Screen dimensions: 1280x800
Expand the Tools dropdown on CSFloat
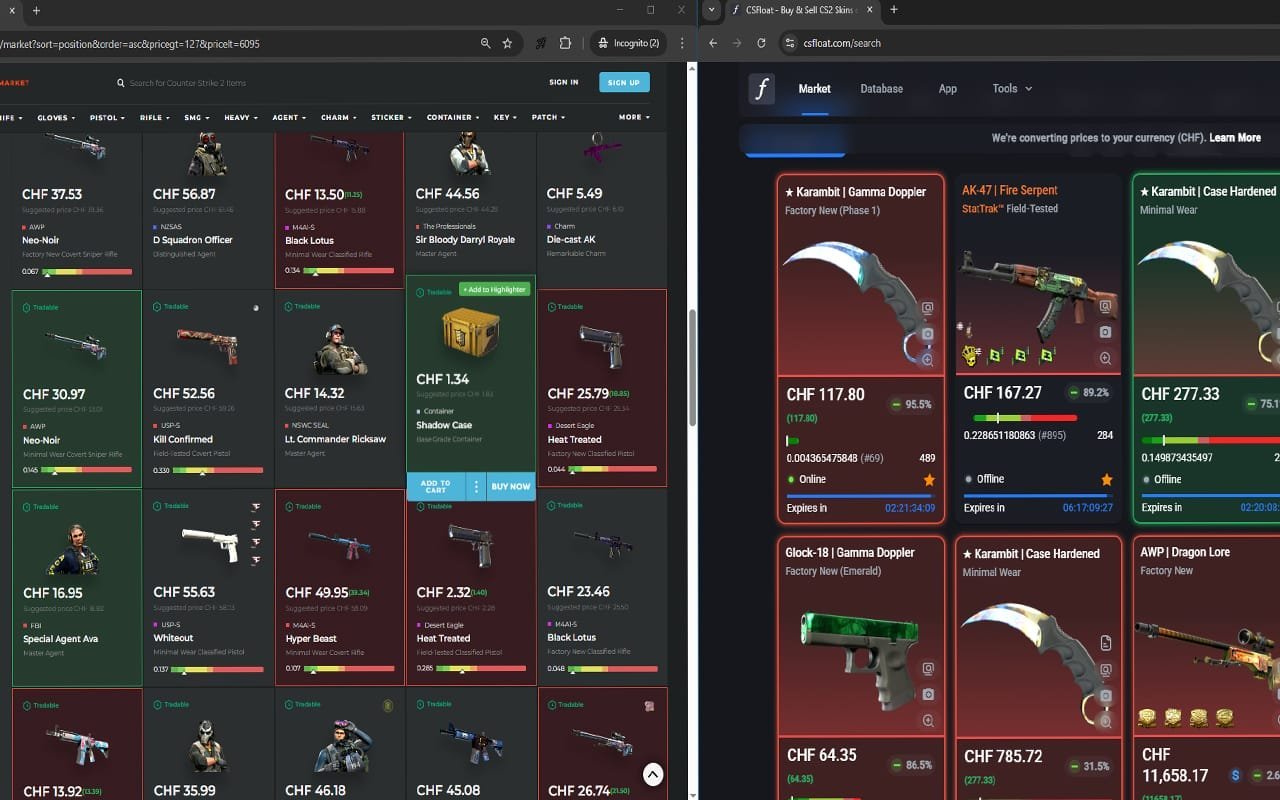pos(1012,89)
